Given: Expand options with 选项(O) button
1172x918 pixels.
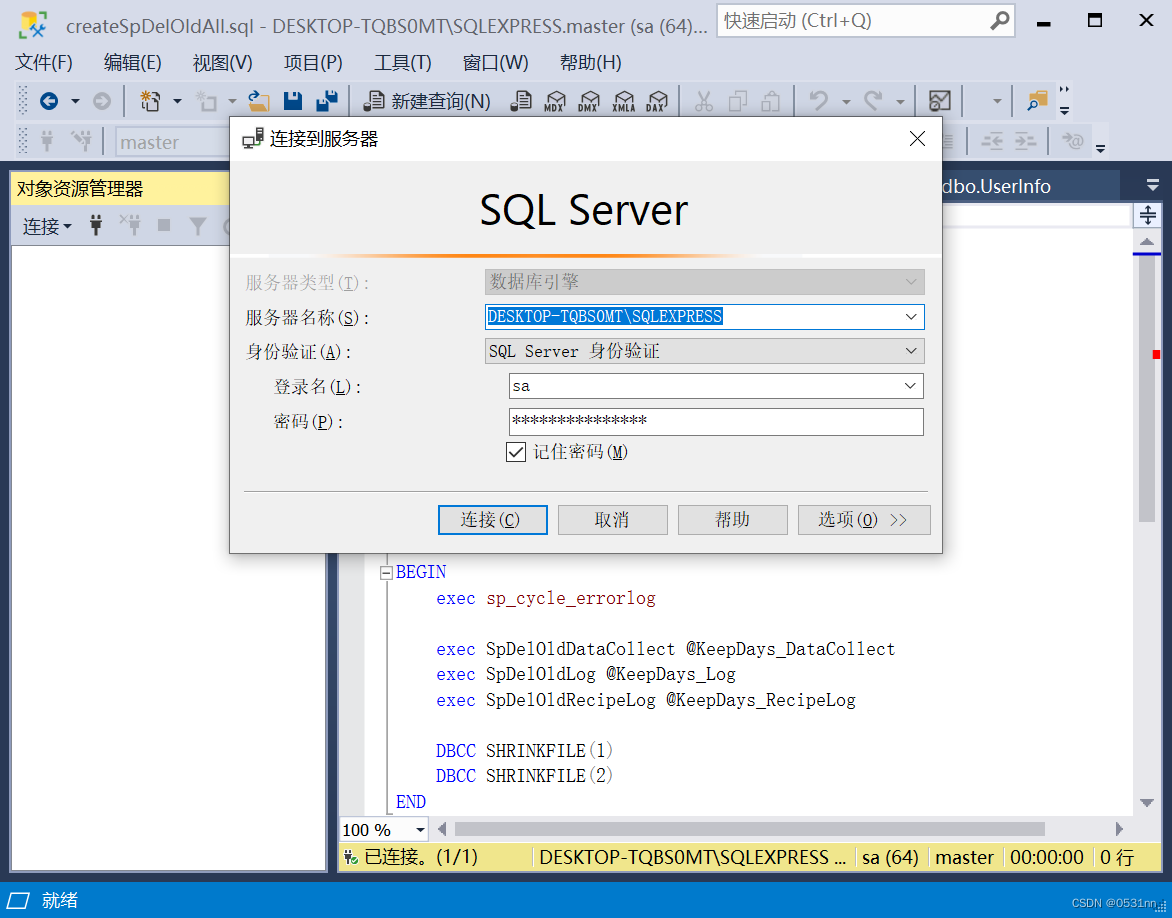Looking at the screenshot, I should click(863, 519).
